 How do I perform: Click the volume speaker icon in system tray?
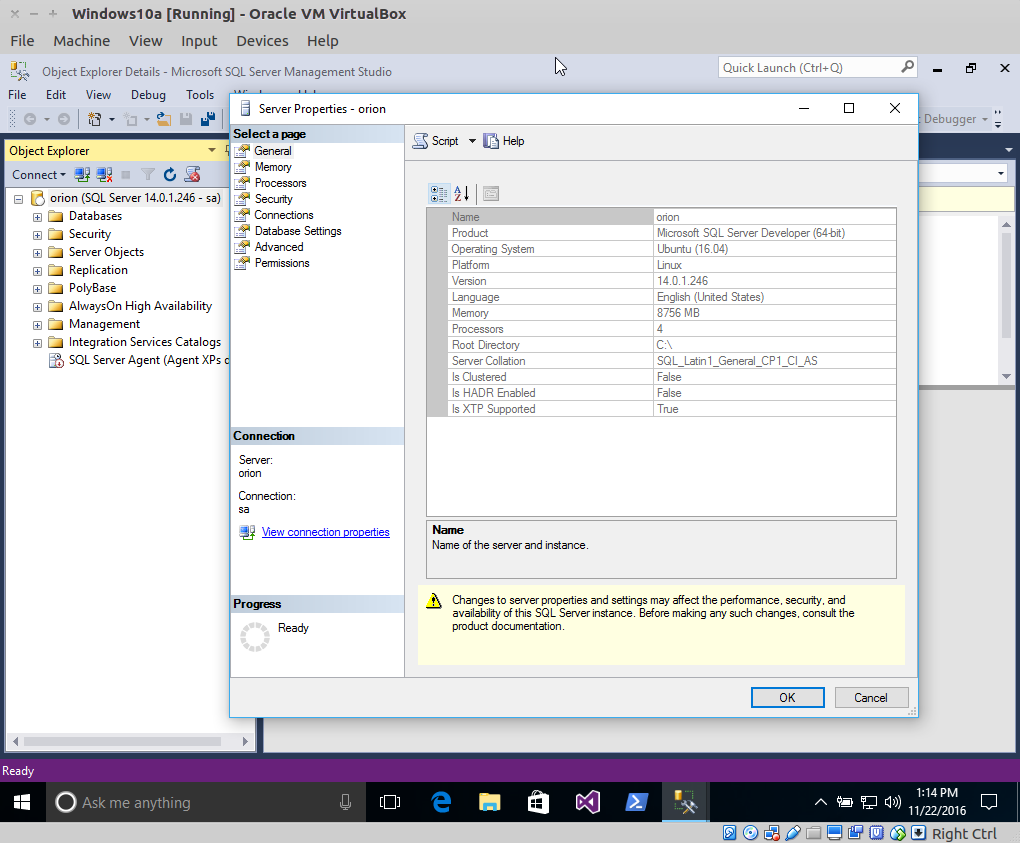click(x=893, y=802)
